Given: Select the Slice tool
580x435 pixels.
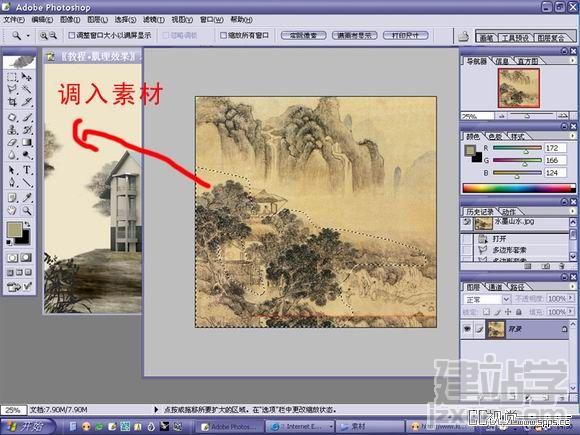Looking at the screenshot, I should pos(26,101).
